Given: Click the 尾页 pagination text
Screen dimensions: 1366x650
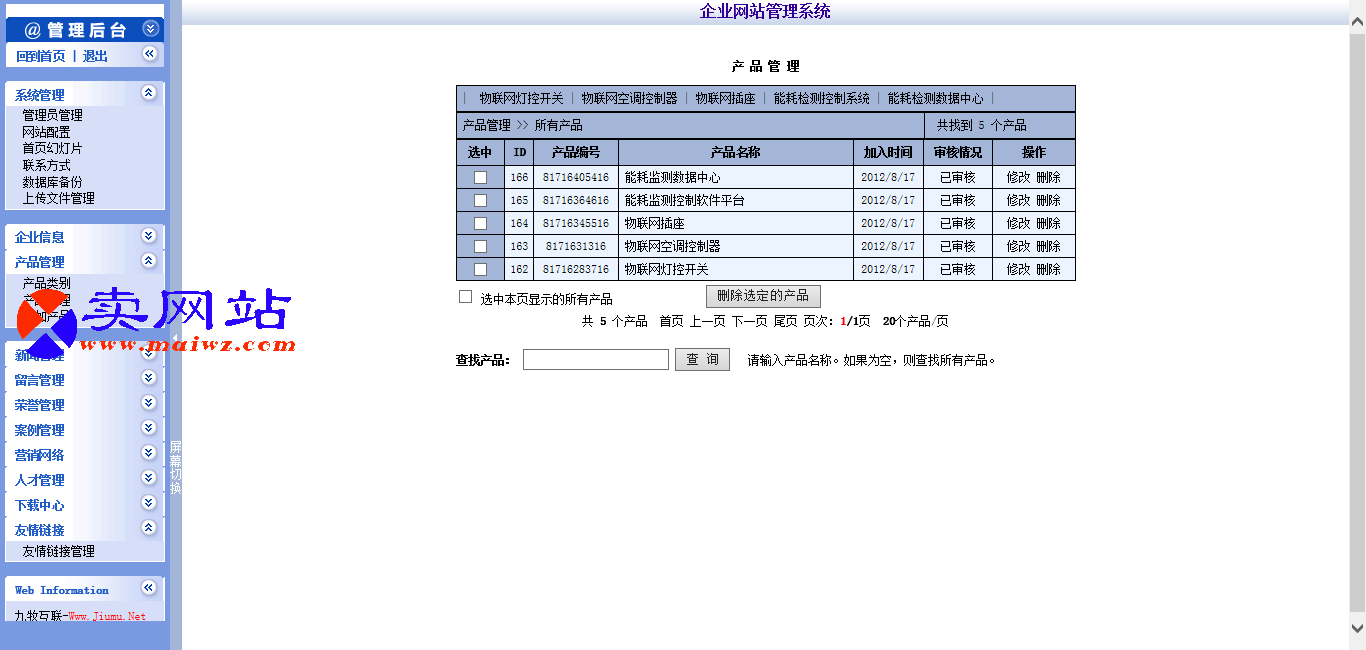Looking at the screenshot, I should click(786, 322).
